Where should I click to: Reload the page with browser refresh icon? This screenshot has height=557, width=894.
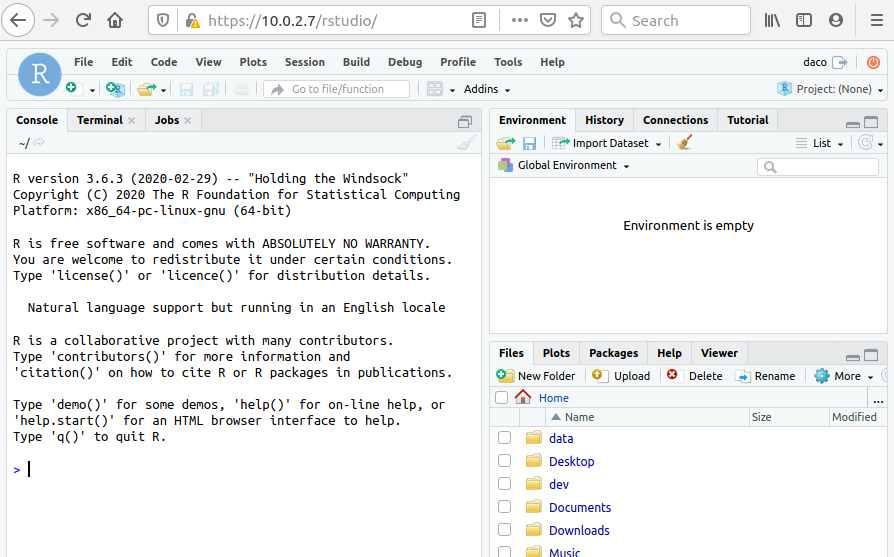[x=83, y=21]
